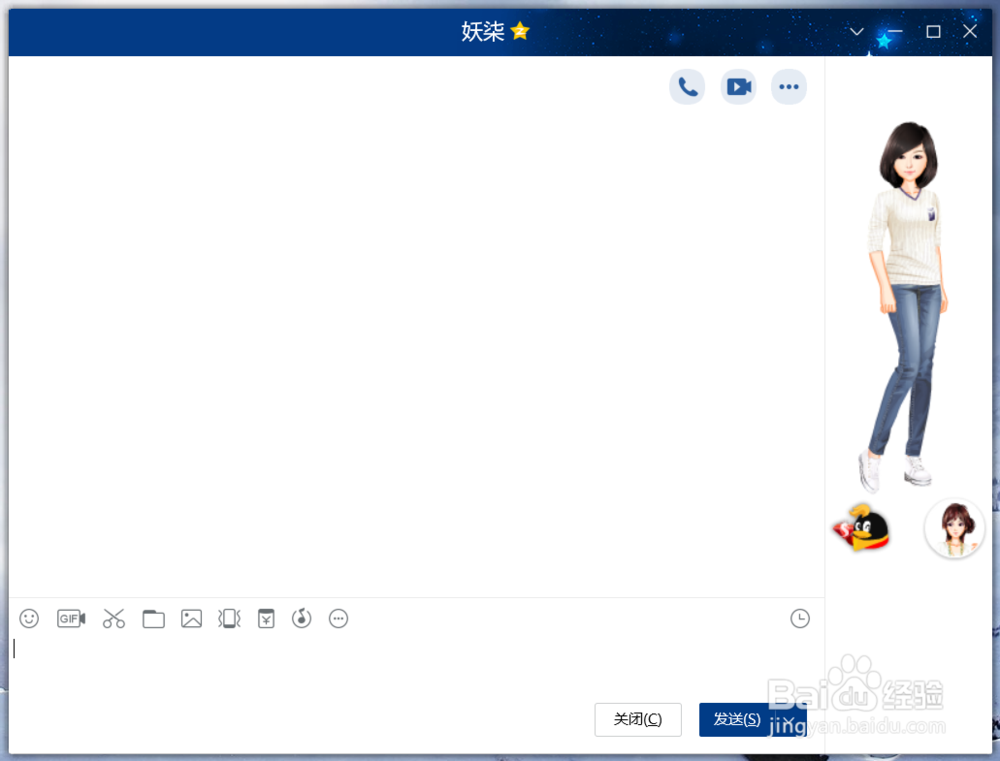1000x761 pixels.
Task: Maximize the chat window
Action: coord(933,31)
